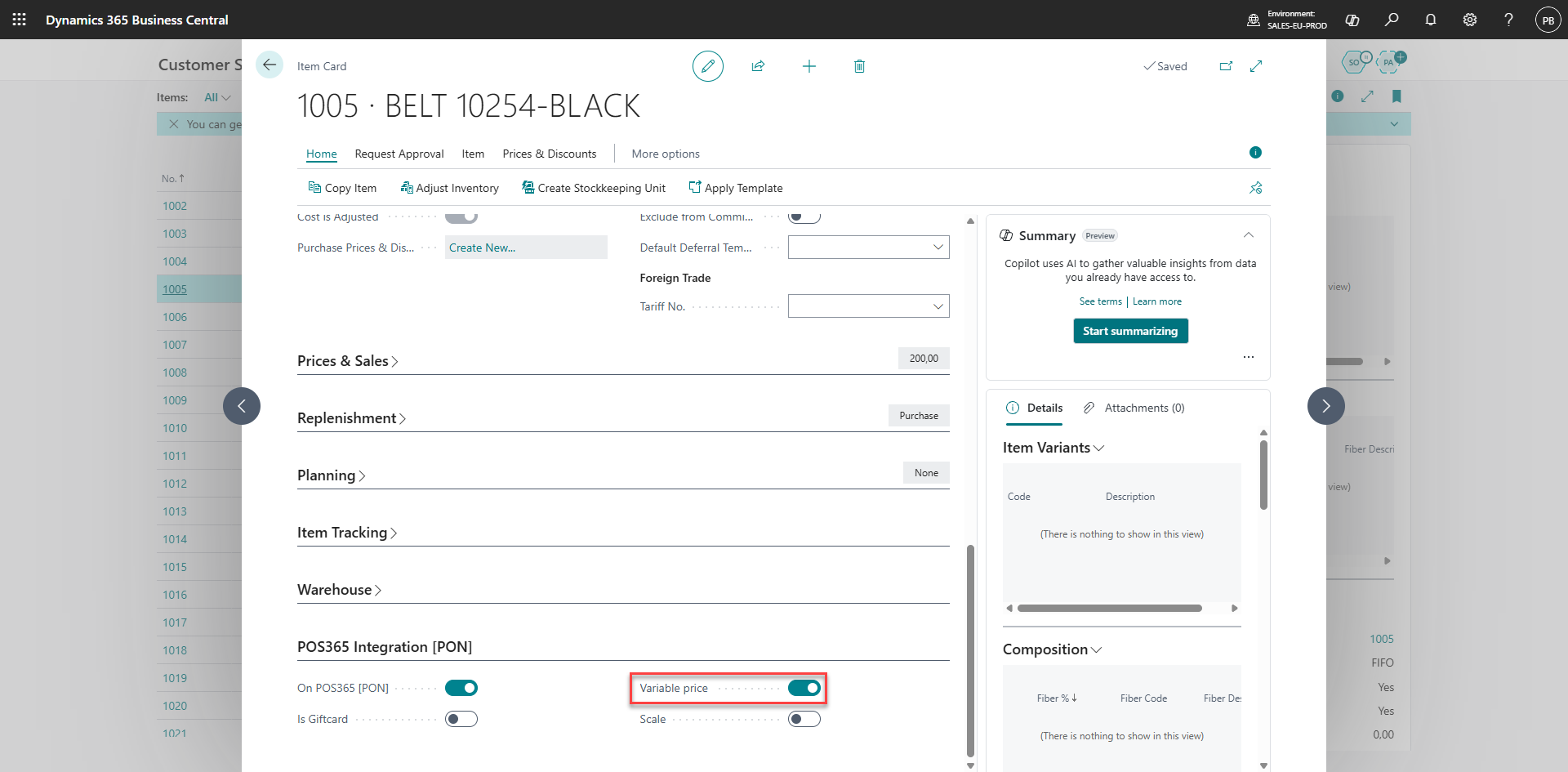Viewport: 1568px width, 772px height.
Task: Go to next record arrow
Action: pos(1326,406)
